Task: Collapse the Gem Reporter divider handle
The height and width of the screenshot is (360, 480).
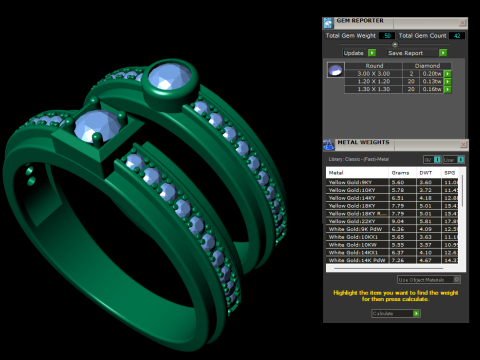Action: tap(395, 44)
